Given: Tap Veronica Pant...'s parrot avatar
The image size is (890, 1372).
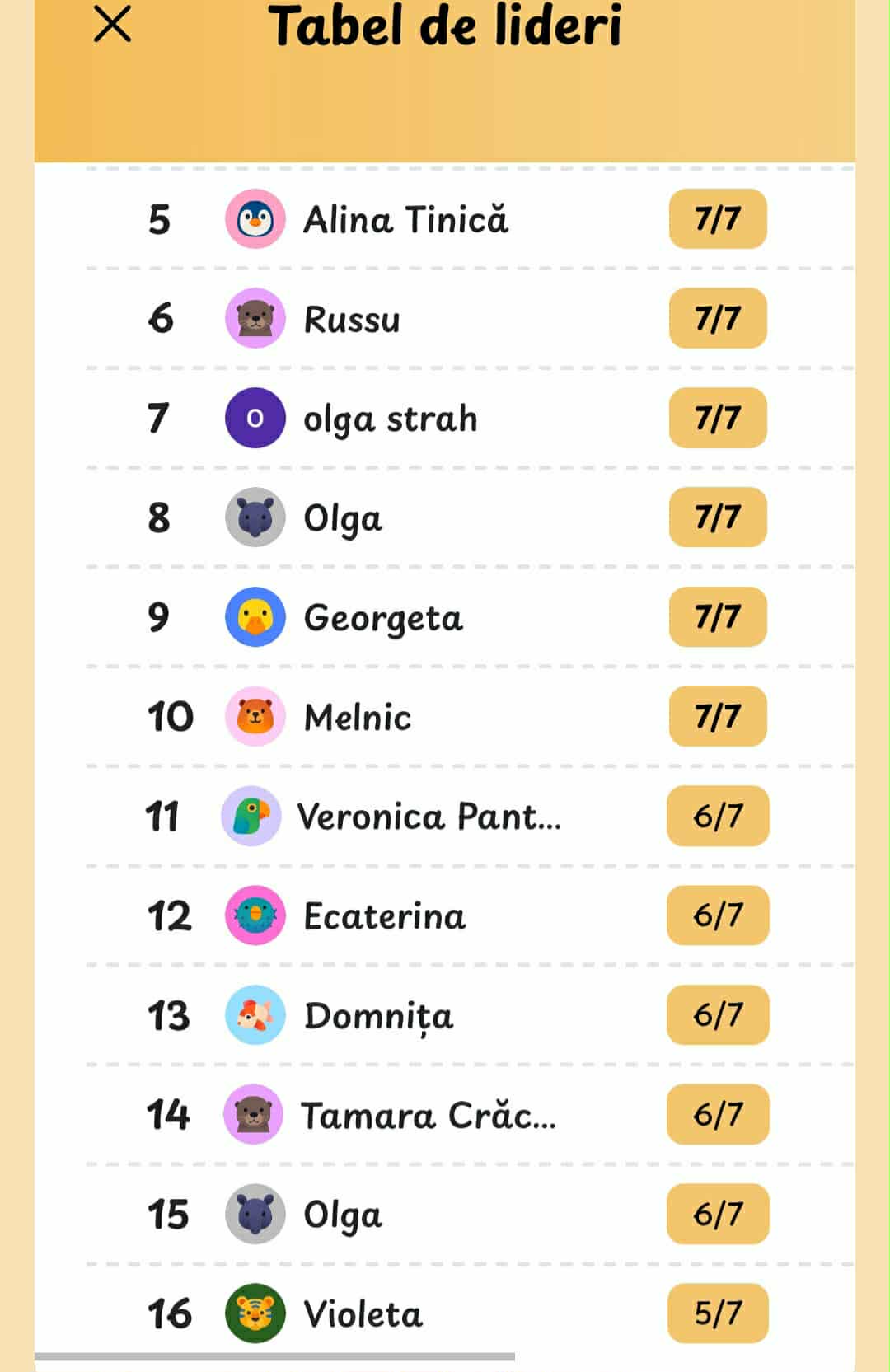Looking at the screenshot, I should pos(252,817).
